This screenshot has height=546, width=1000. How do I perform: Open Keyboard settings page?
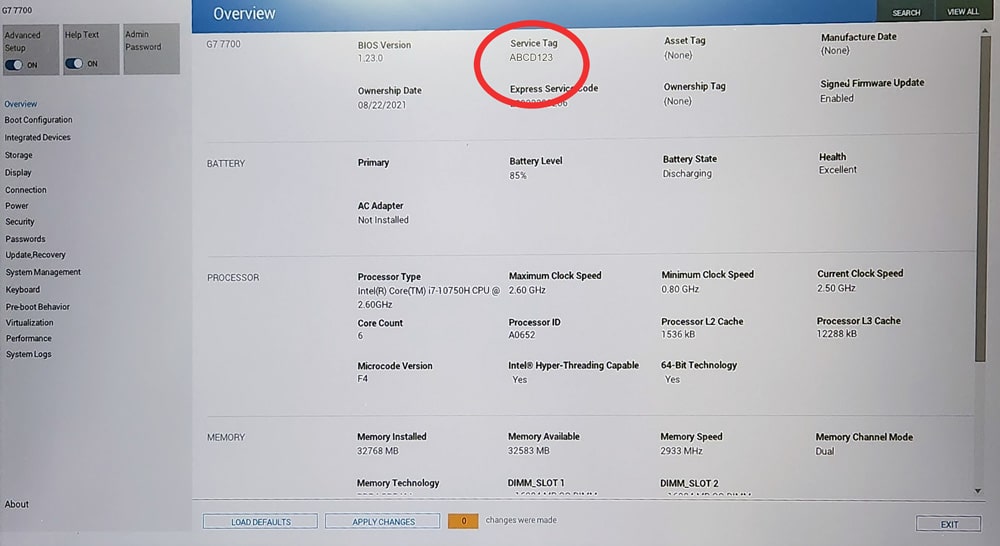click(x=23, y=290)
